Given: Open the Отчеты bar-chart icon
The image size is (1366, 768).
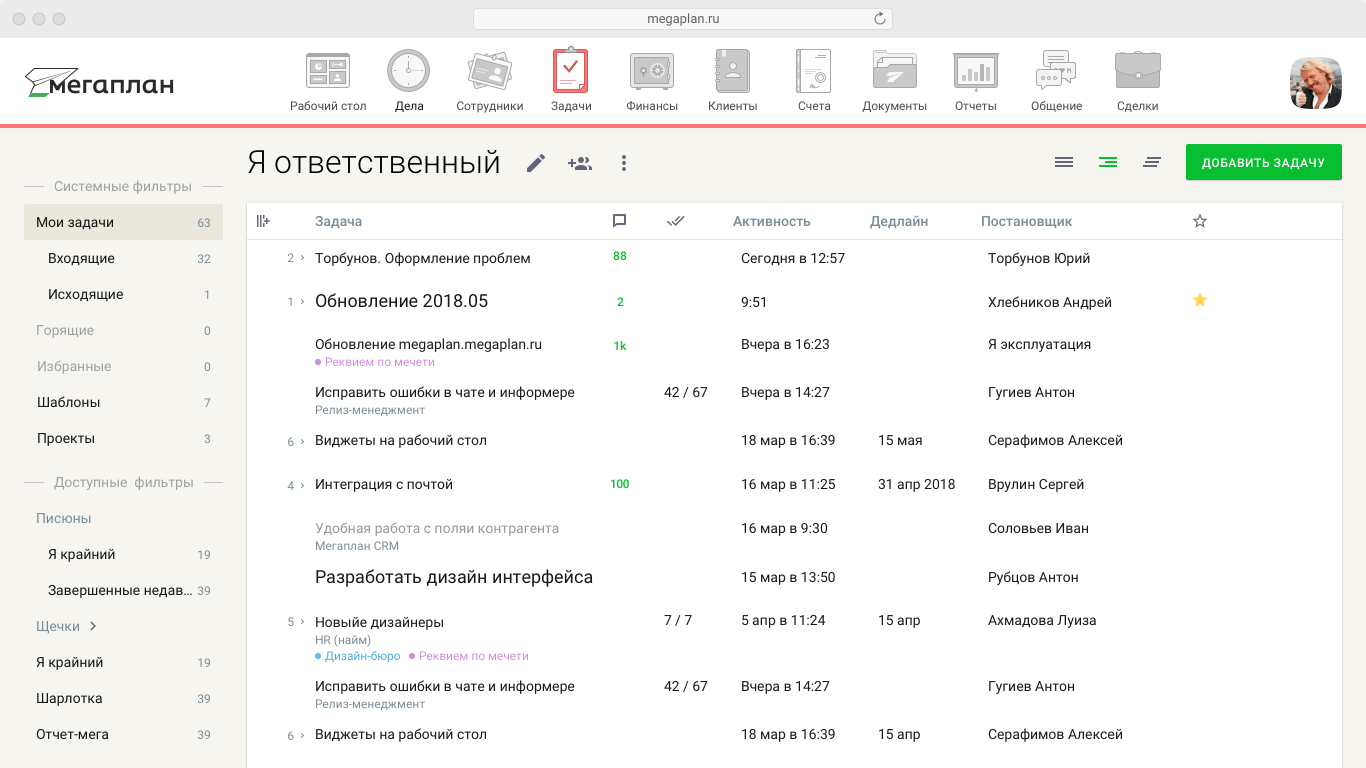Looking at the screenshot, I should click(975, 70).
